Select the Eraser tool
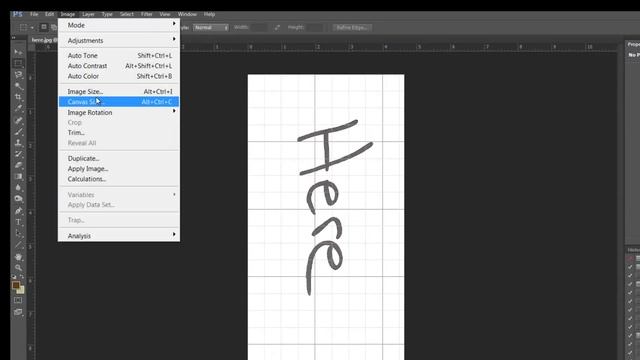640x360 pixels. [x=18, y=165]
